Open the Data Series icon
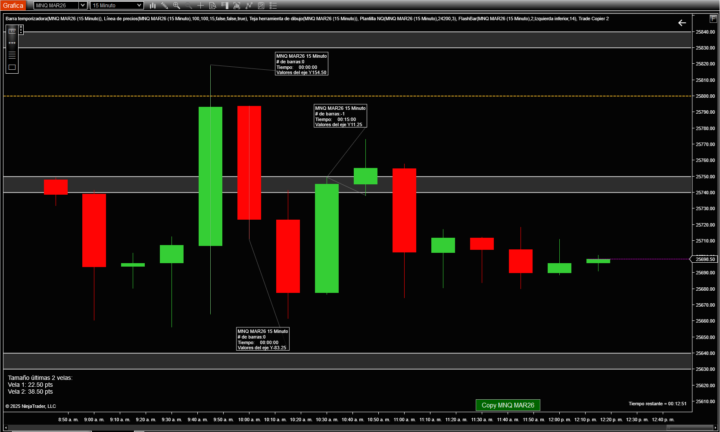 point(236,6)
